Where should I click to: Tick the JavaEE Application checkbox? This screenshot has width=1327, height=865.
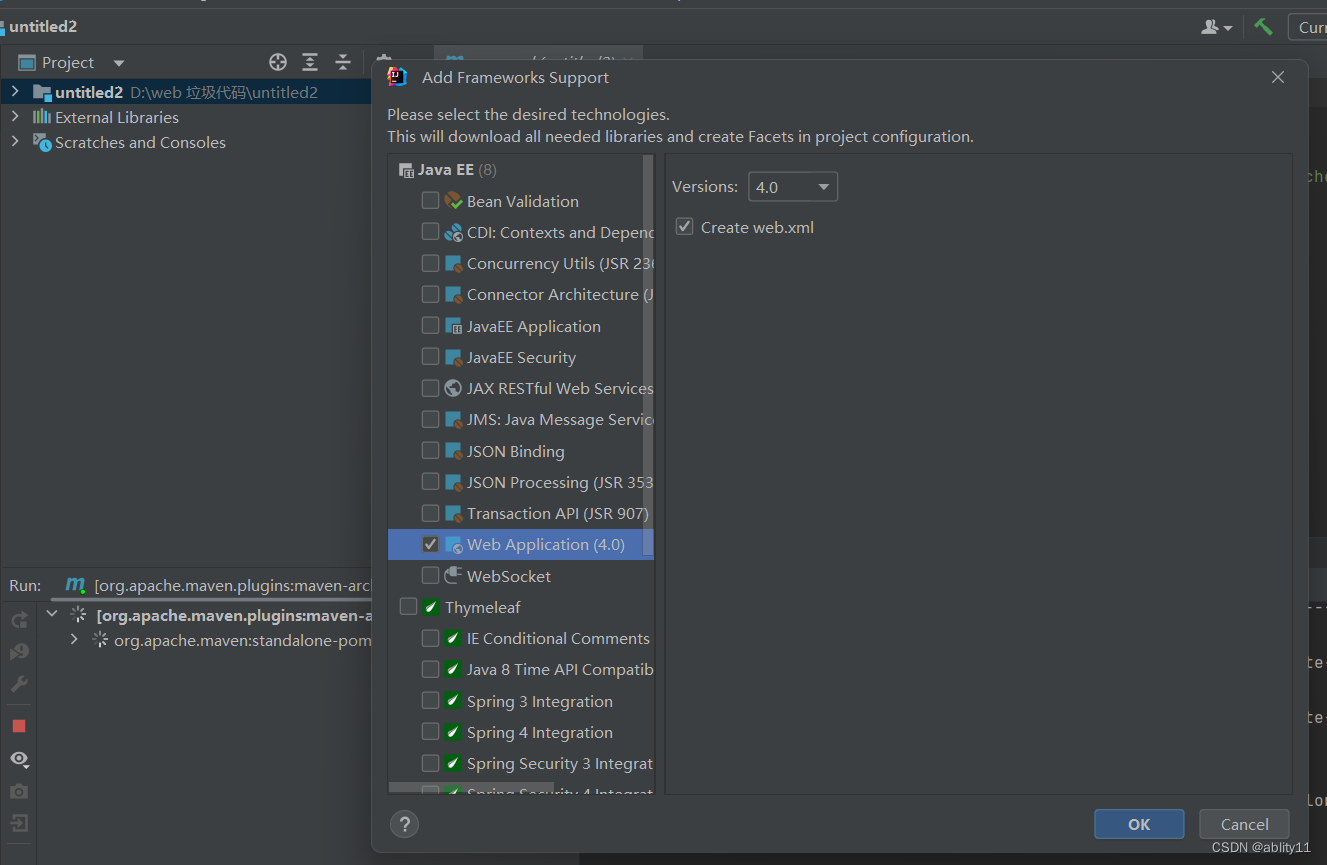coord(430,326)
